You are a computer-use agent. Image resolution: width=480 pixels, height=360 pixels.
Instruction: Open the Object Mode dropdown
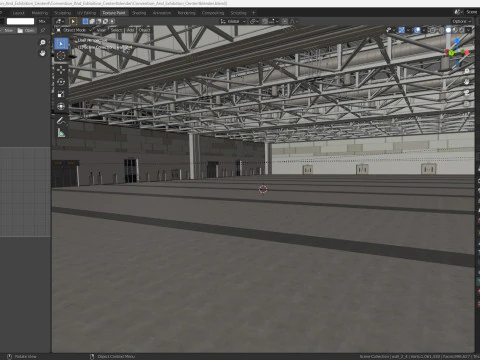point(74,30)
